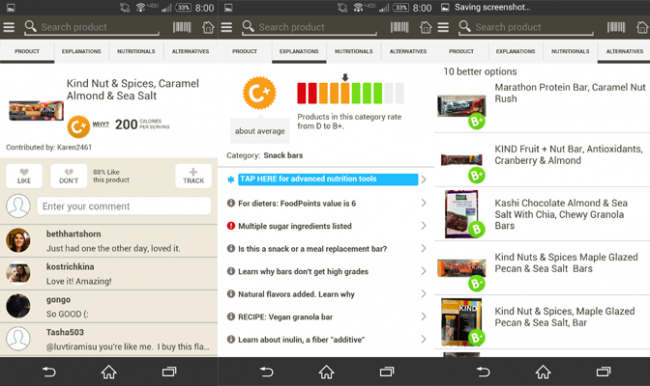Tap gongo's 'So GOOD (:' comment

[67, 314]
